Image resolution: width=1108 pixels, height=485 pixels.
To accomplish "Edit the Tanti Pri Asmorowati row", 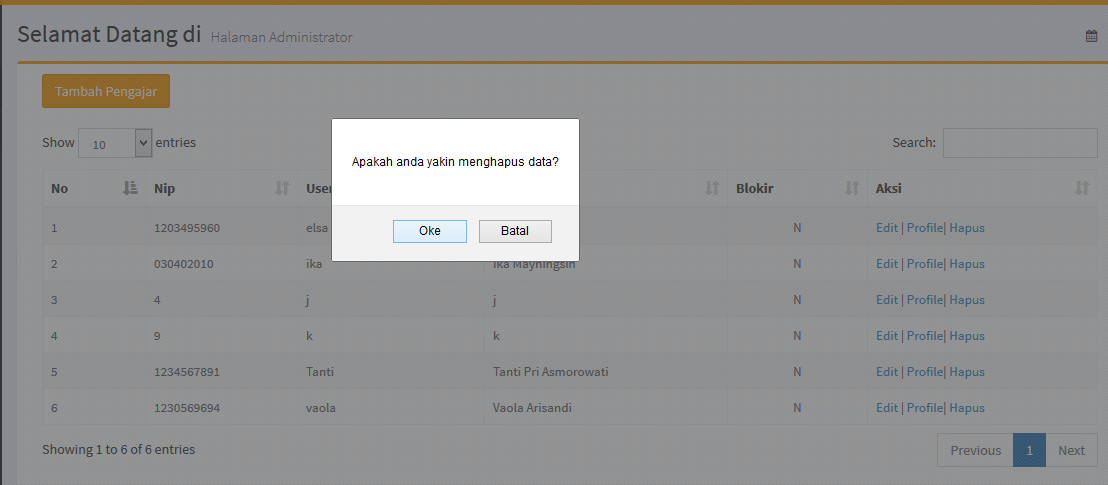I will [887, 372].
